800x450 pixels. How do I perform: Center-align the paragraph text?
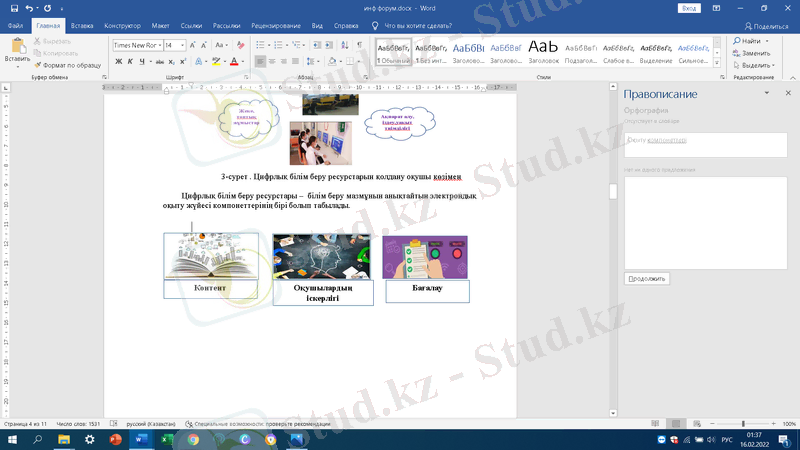coord(273,61)
